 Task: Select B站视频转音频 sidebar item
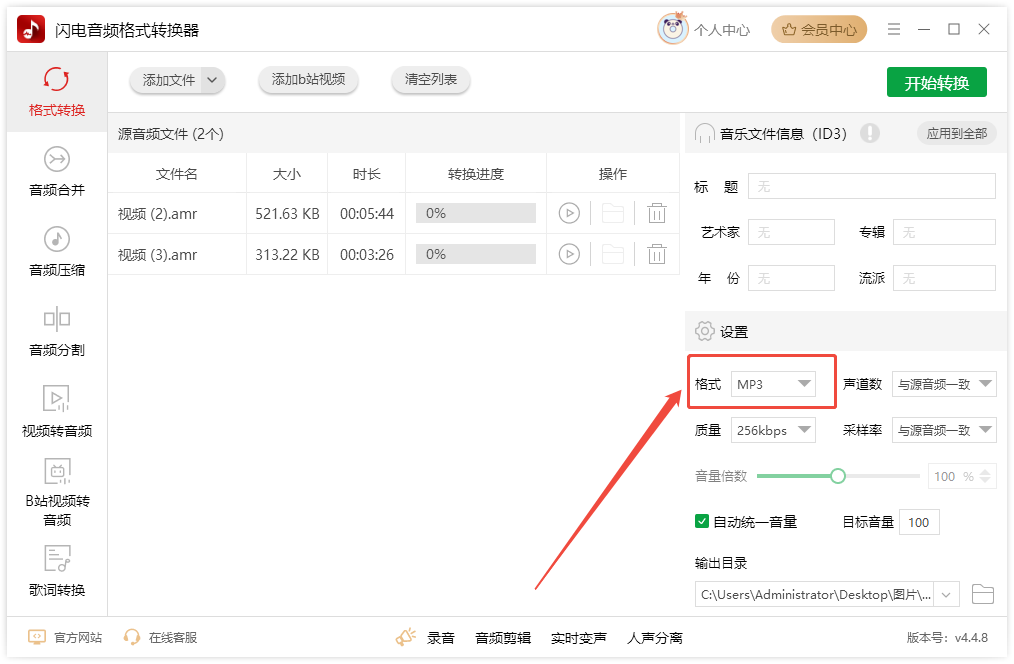coord(57,493)
